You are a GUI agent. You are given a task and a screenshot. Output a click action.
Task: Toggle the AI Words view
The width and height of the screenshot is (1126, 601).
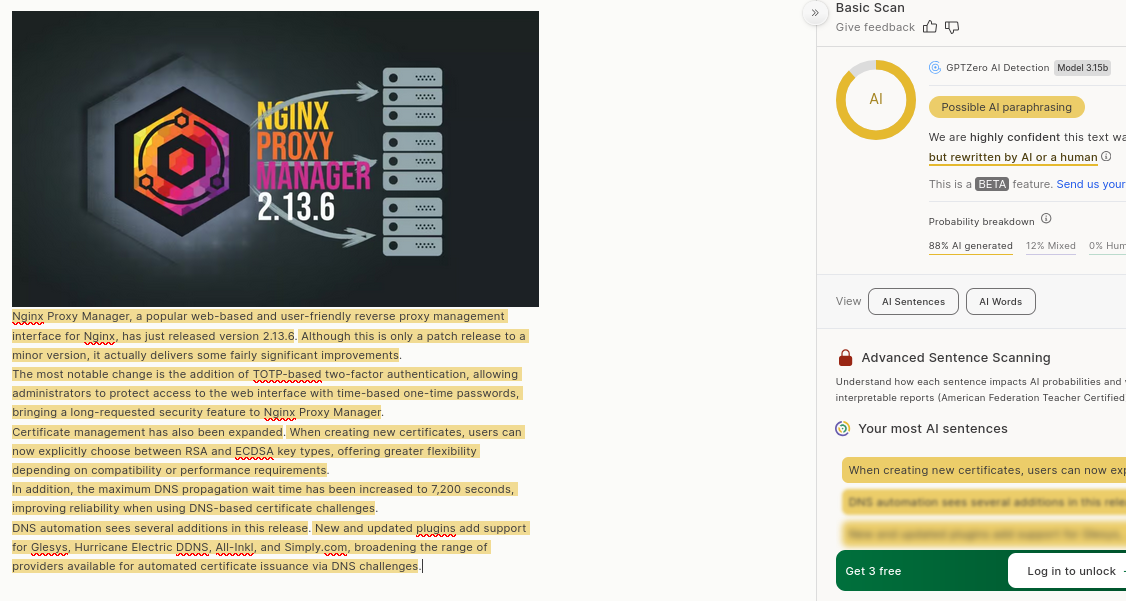point(1000,301)
